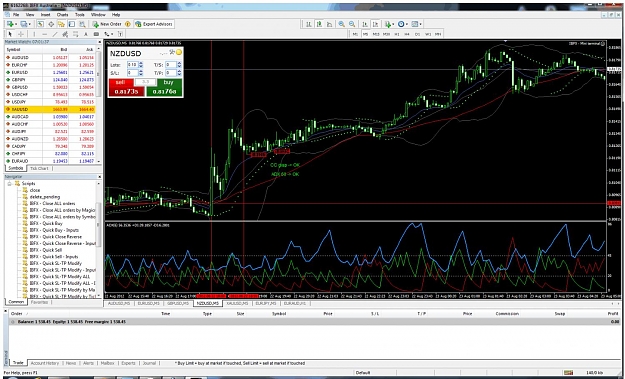Open the Charts menu
Image resolution: width=625 pixels, height=379 pixels.
click(x=63, y=15)
